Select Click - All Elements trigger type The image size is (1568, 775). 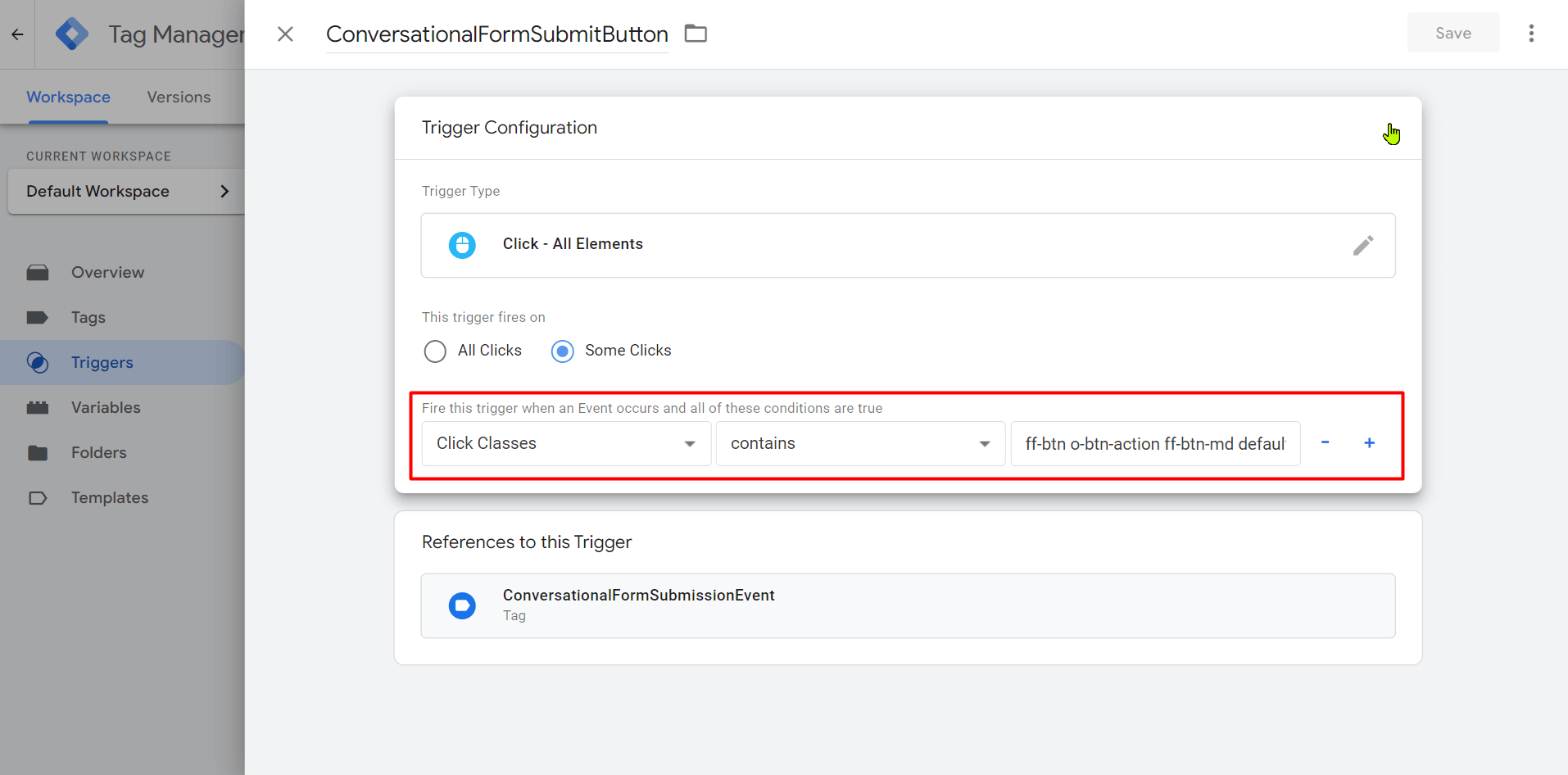908,245
